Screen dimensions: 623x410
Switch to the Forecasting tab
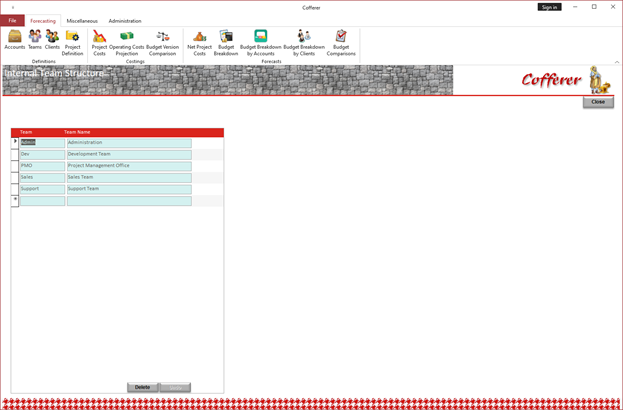(x=43, y=21)
